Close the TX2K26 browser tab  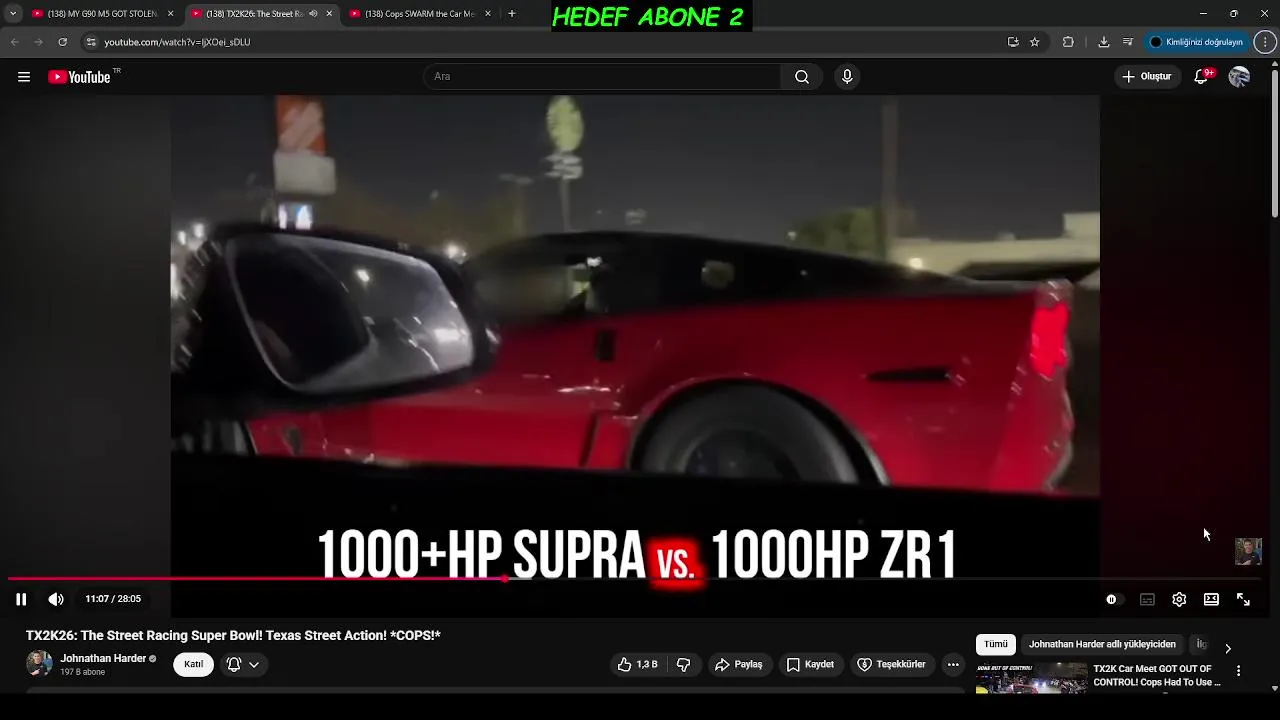click(x=329, y=14)
